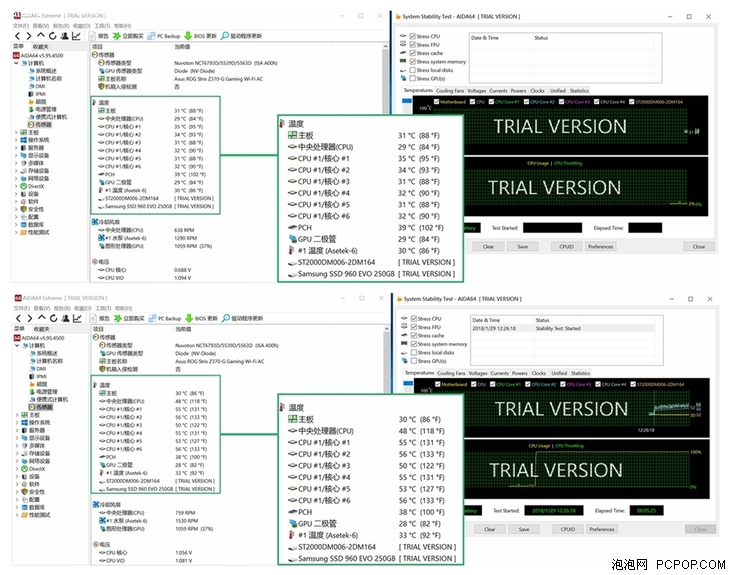The width and height of the screenshot is (730, 575).
Task: Expand the 操作系统 node in lower AIDA64 tree
Action: [15, 422]
